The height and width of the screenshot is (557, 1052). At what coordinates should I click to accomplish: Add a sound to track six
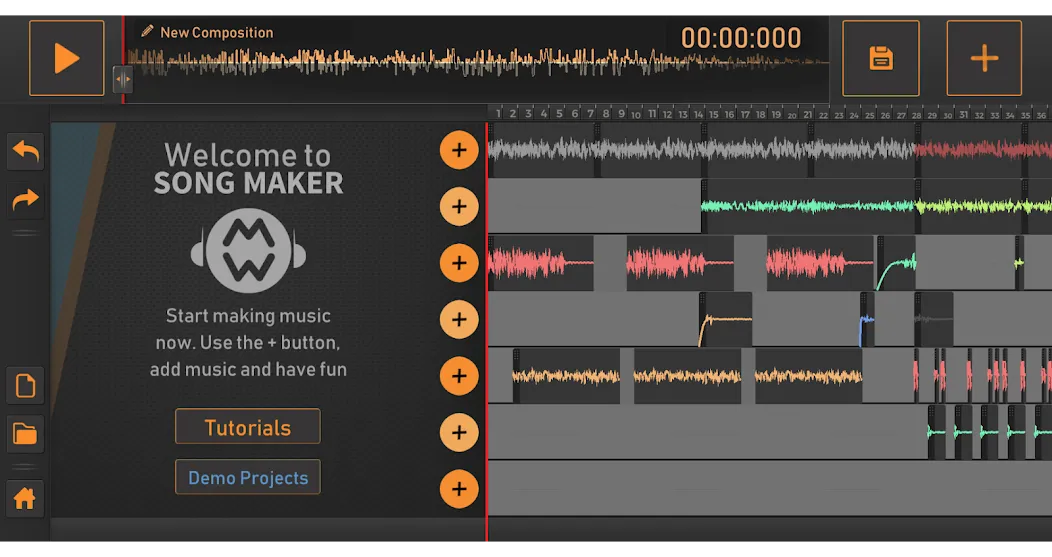(x=459, y=432)
